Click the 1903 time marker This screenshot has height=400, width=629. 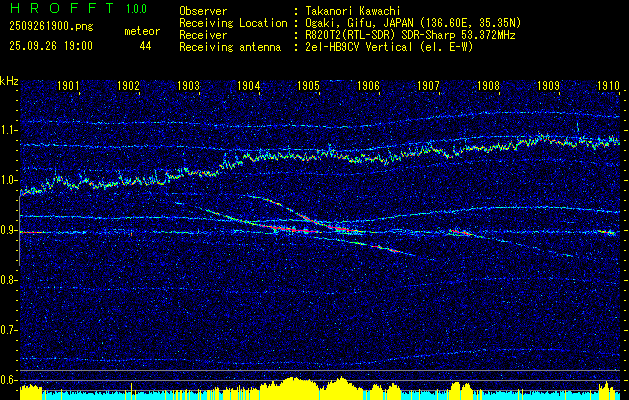[x=188, y=85]
